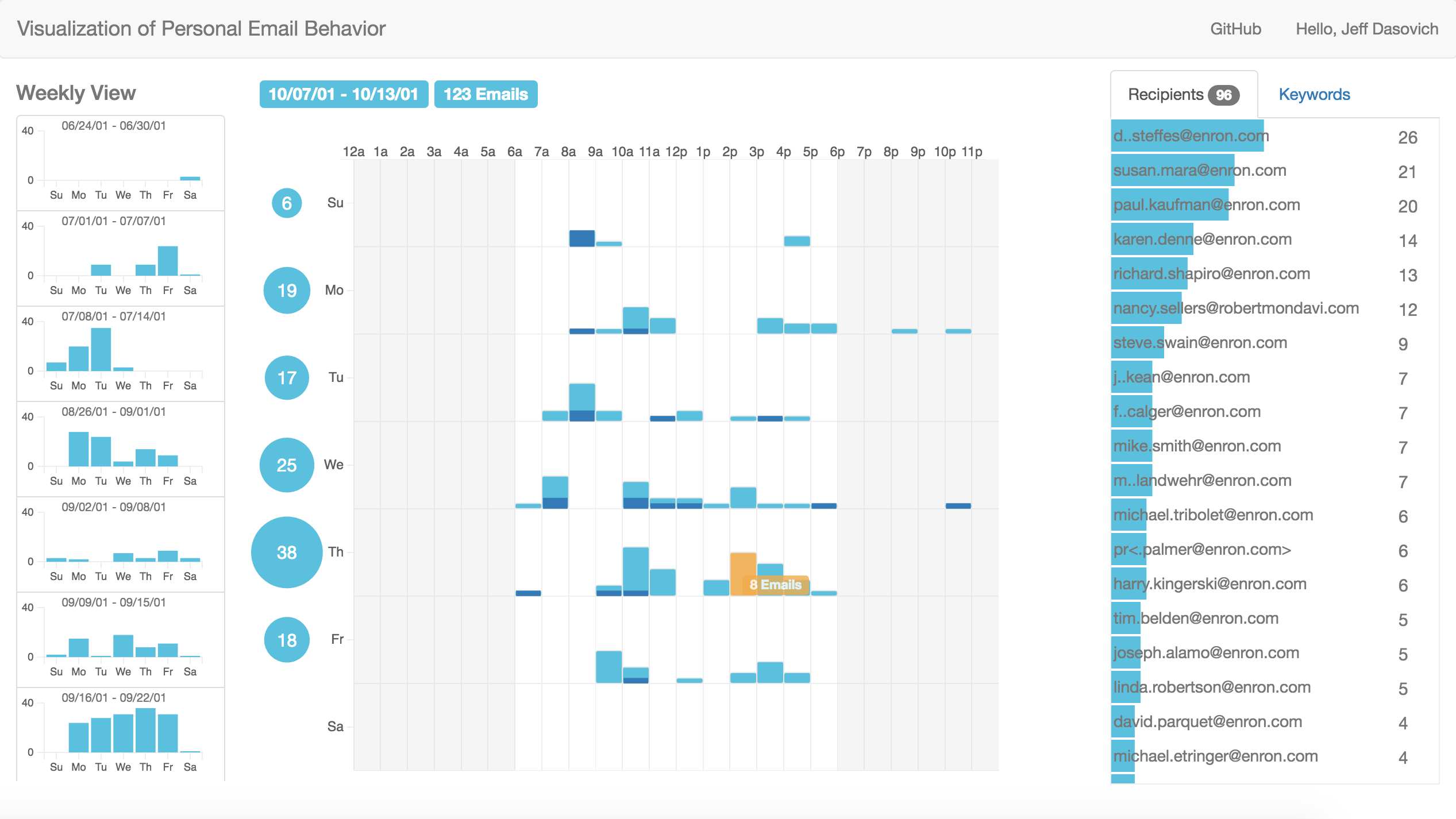1456x819 pixels.
Task: Click the 10/07/01 - 10/13/01 date label
Action: tap(344, 94)
